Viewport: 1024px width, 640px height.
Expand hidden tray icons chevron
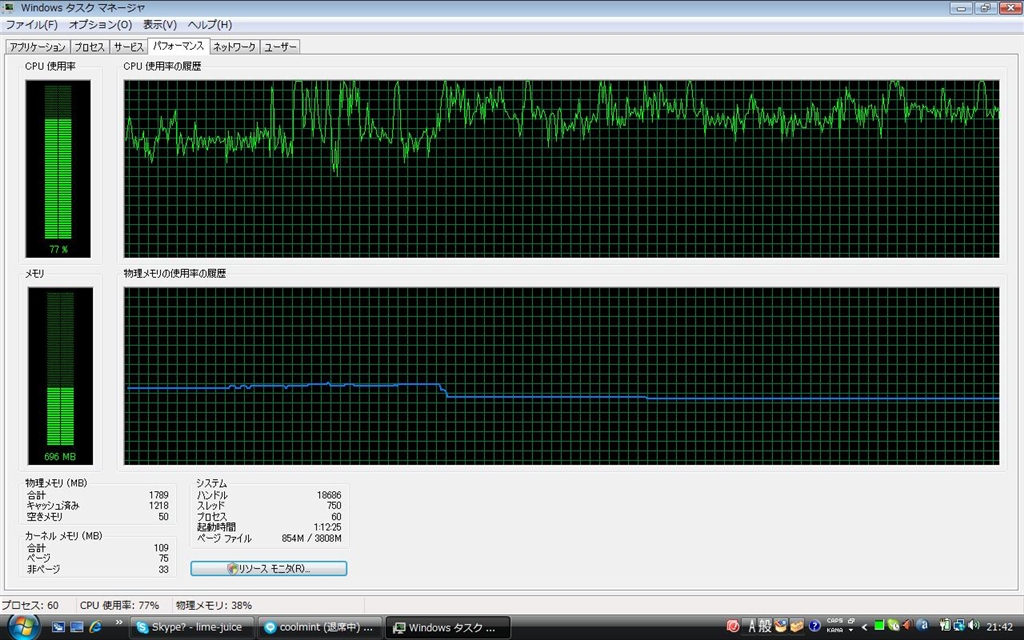point(864,628)
